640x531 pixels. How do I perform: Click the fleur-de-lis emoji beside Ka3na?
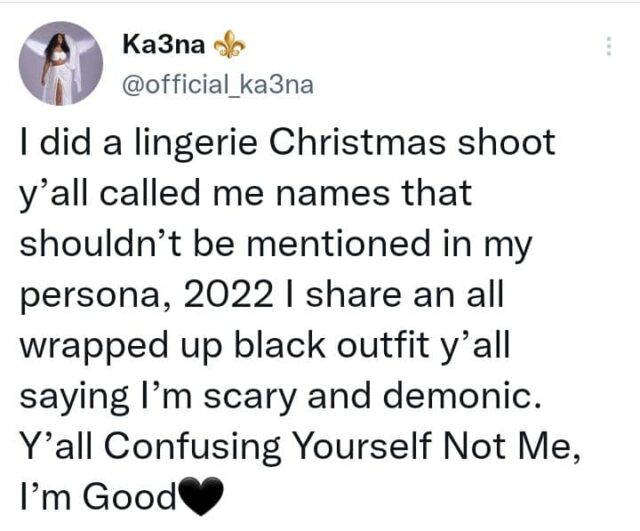click(230, 44)
